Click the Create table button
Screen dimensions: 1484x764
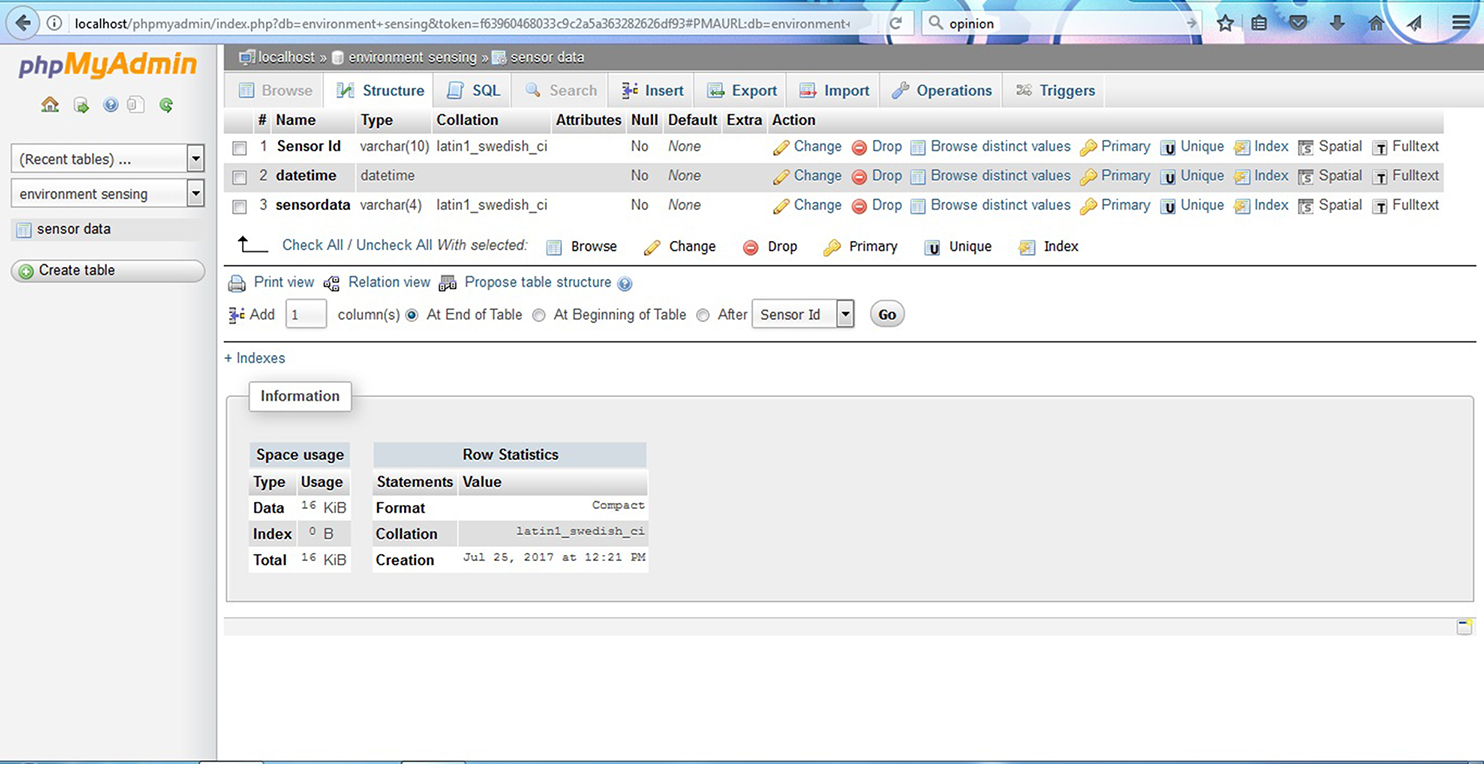tap(108, 271)
